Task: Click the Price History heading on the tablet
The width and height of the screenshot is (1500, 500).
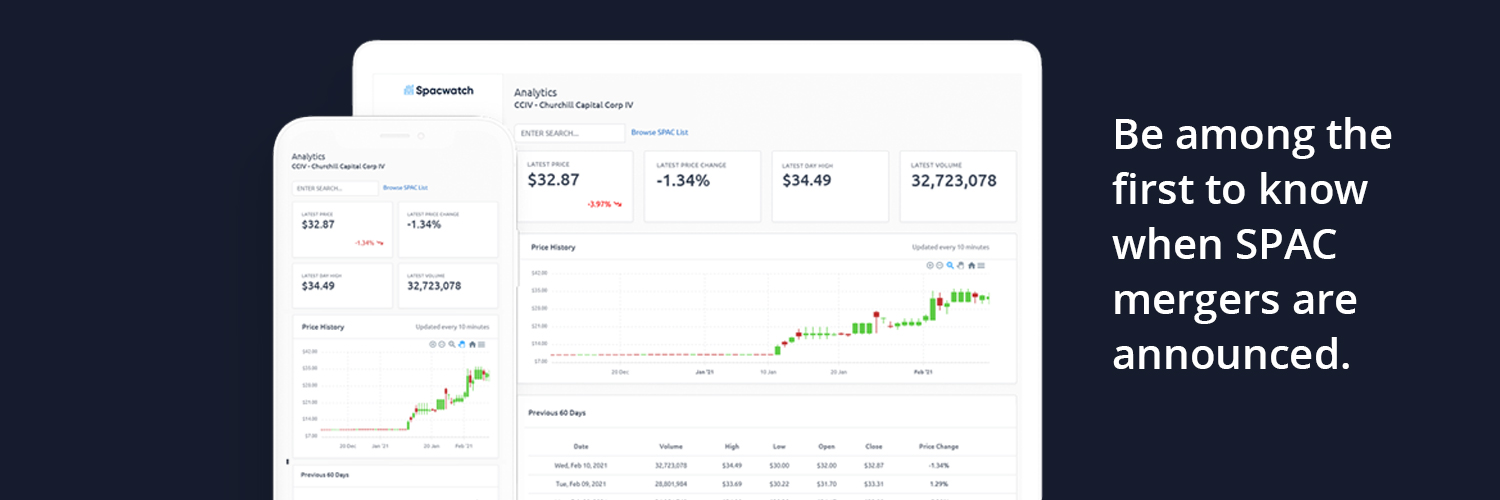Action: tap(553, 246)
